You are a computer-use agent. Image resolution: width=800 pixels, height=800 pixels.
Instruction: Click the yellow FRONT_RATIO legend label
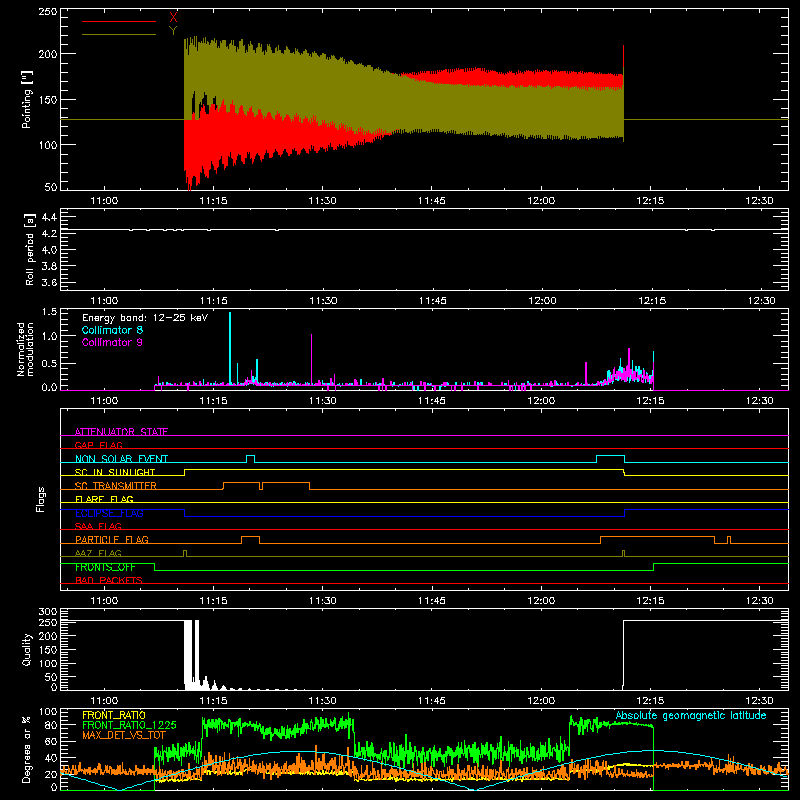click(114, 715)
